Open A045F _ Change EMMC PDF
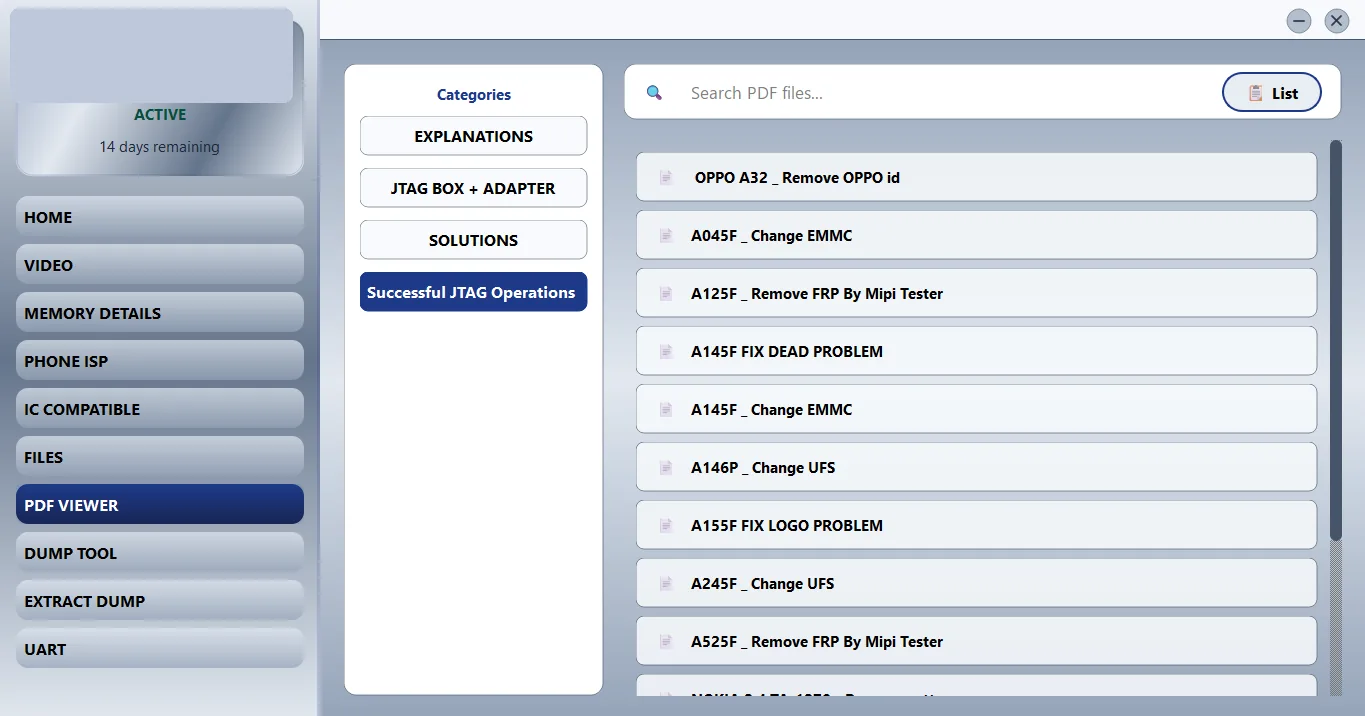 tap(976, 235)
